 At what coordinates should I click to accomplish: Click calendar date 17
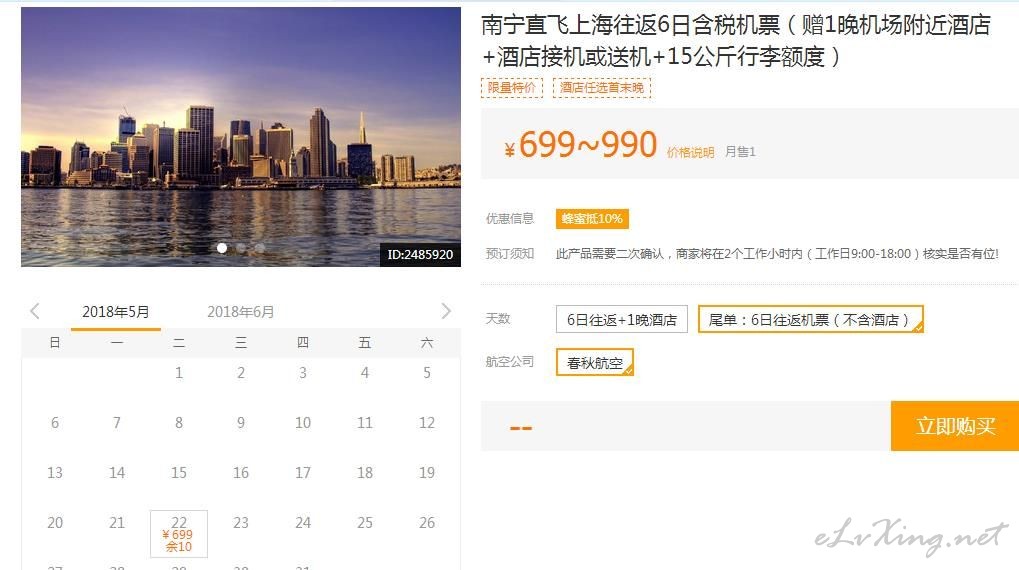303,473
